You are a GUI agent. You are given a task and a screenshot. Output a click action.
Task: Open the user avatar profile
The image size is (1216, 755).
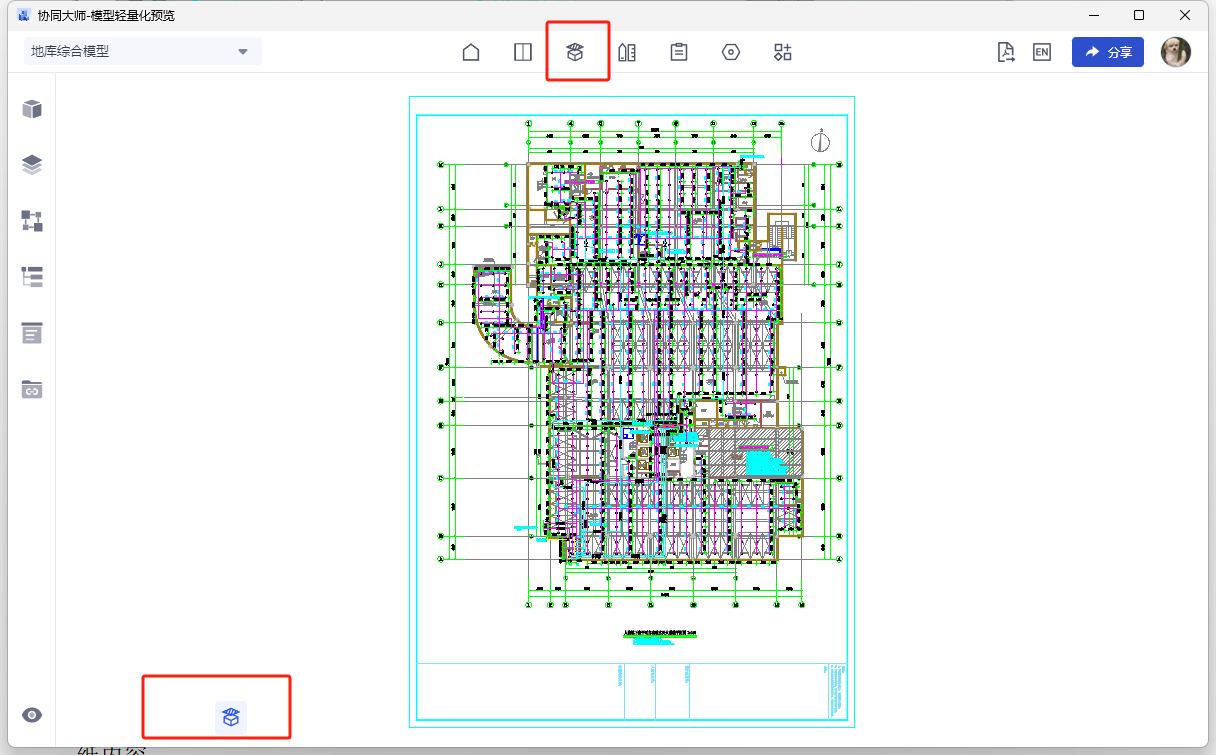(x=1175, y=52)
